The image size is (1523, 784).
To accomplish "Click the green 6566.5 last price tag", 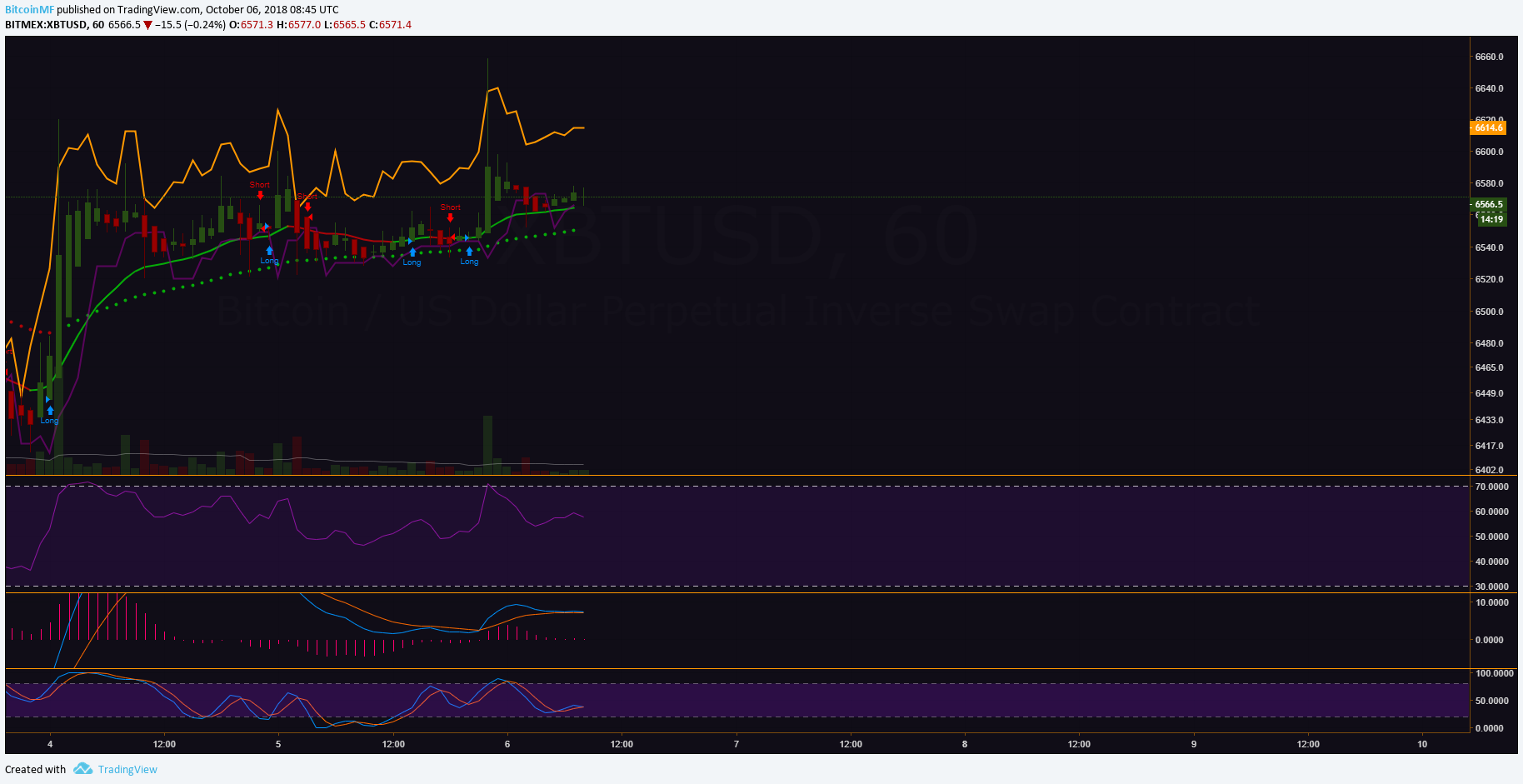I will click(x=1488, y=204).
